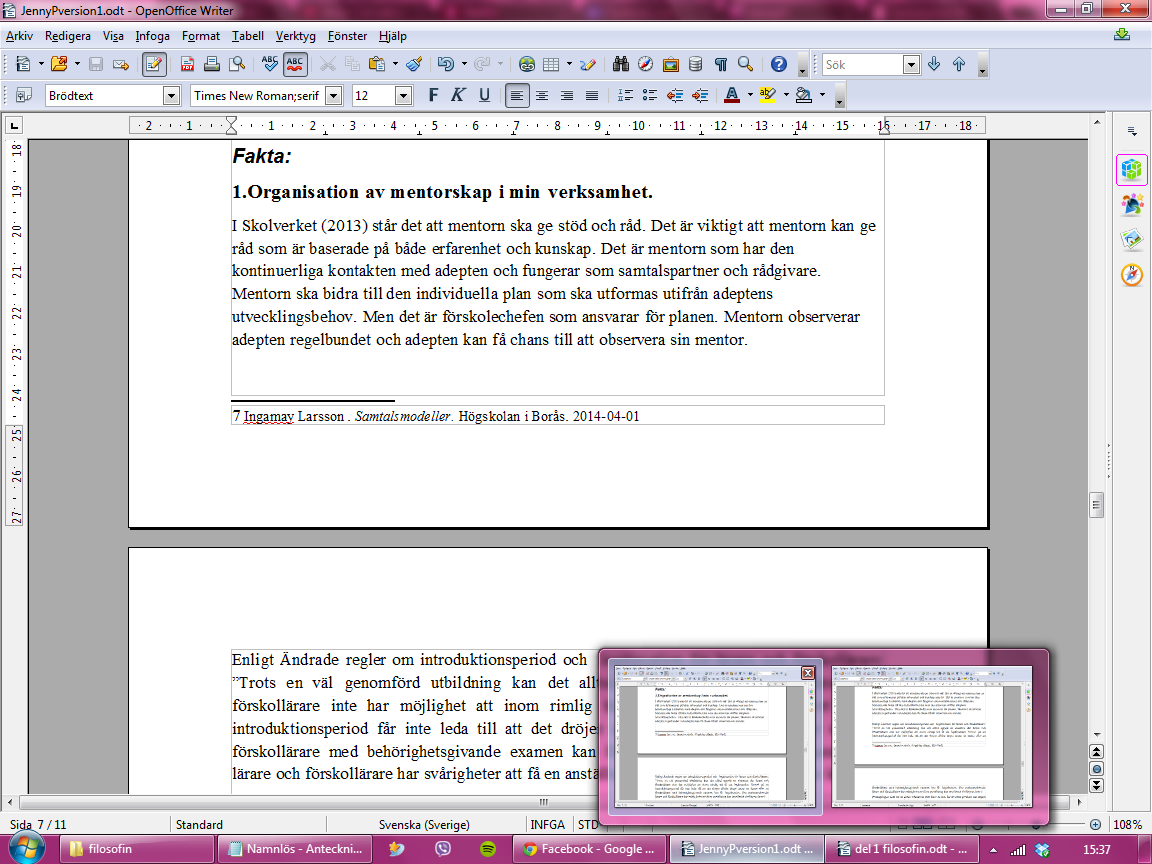The width and height of the screenshot is (1152, 864).
Task: Expand the Brödtext paragraph style dropdown
Action: click(x=171, y=96)
